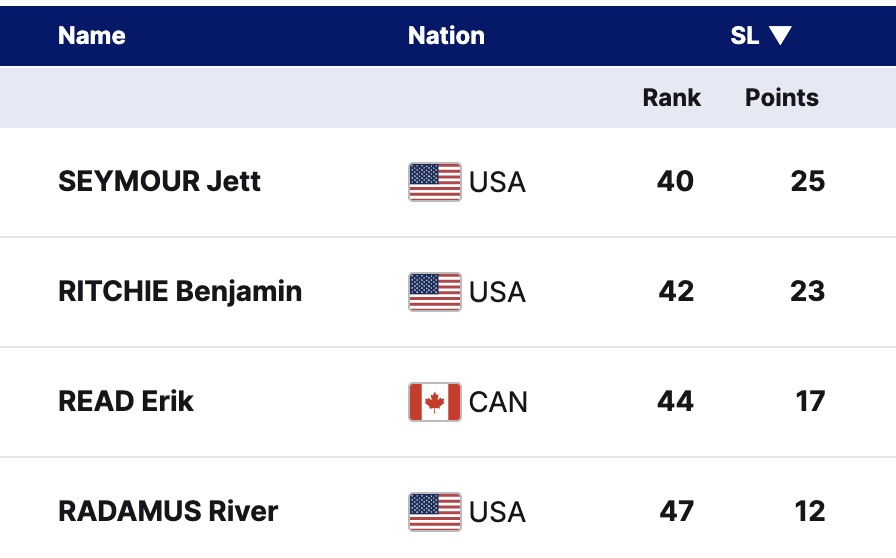
Task: Click River Radamus's points value 12
Action: click(809, 512)
